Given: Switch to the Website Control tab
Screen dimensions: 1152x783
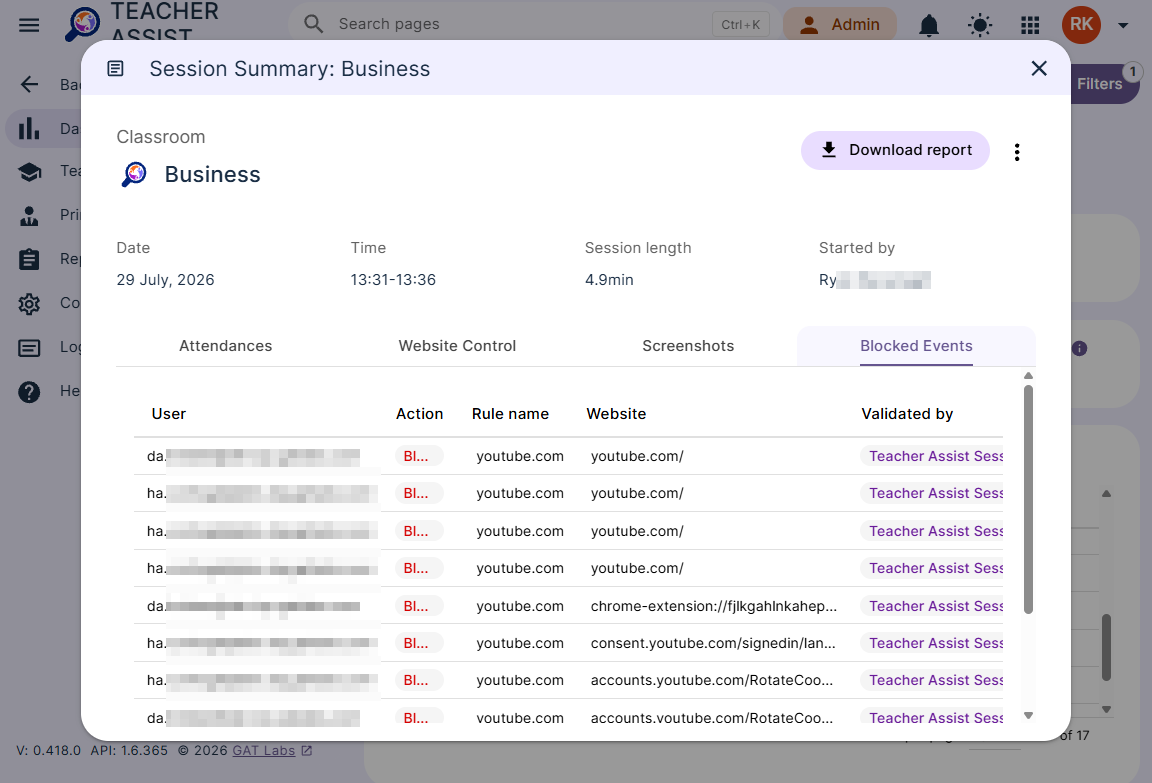Looking at the screenshot, I should click(457, 346).
